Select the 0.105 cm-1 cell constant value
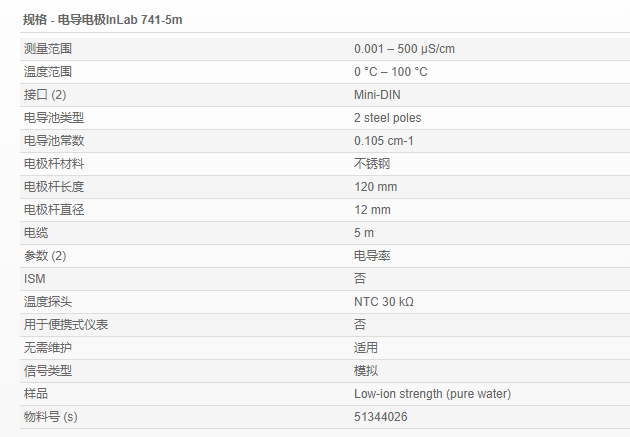This screenshot has width=630, height=437. tap(383, 141)
